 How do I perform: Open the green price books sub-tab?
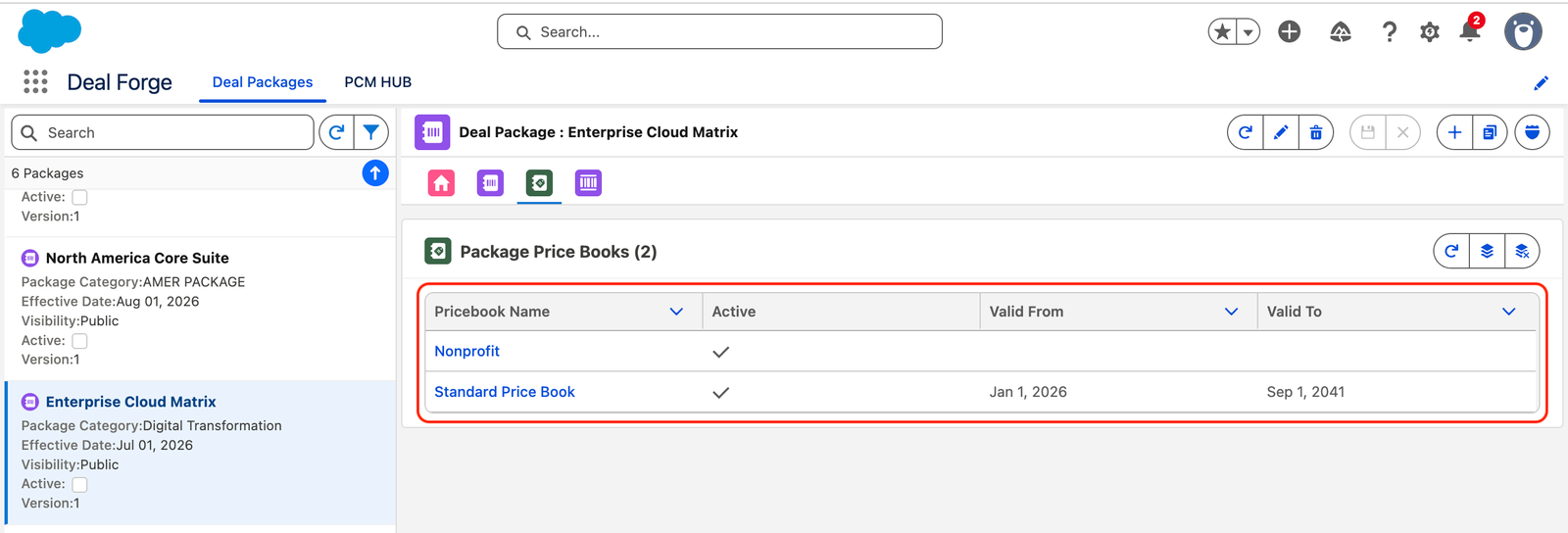pos(539,182)
